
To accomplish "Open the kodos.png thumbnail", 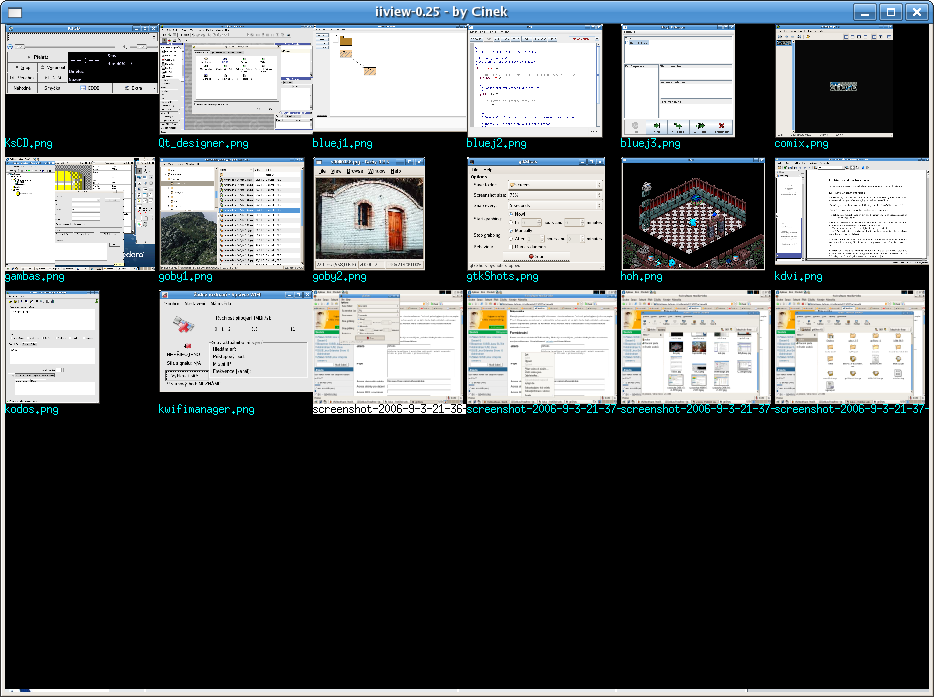I will (52, 347).
